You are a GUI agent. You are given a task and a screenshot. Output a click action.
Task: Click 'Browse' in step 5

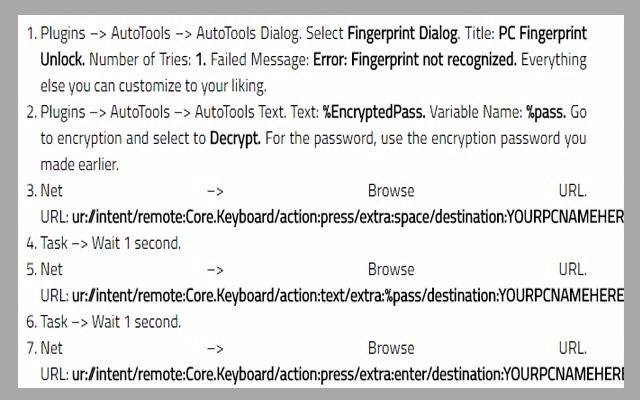pyautogui.click(x=391, y=270)
